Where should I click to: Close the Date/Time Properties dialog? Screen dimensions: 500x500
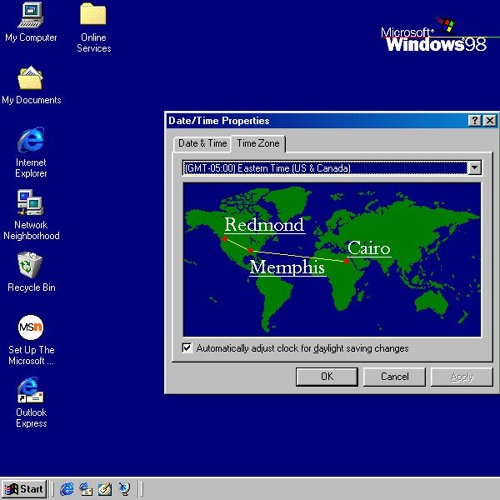coord(490,121)
